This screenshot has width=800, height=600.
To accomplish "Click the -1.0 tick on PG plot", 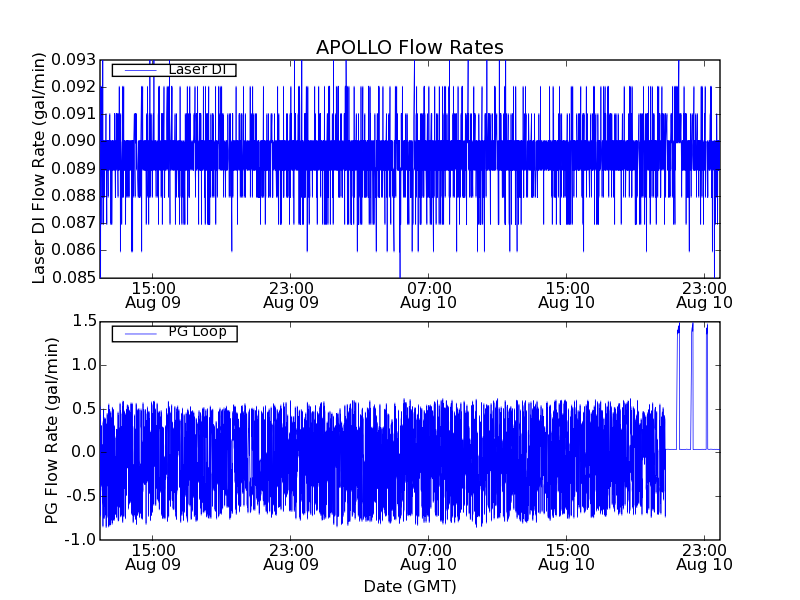I will pos(82,539).
